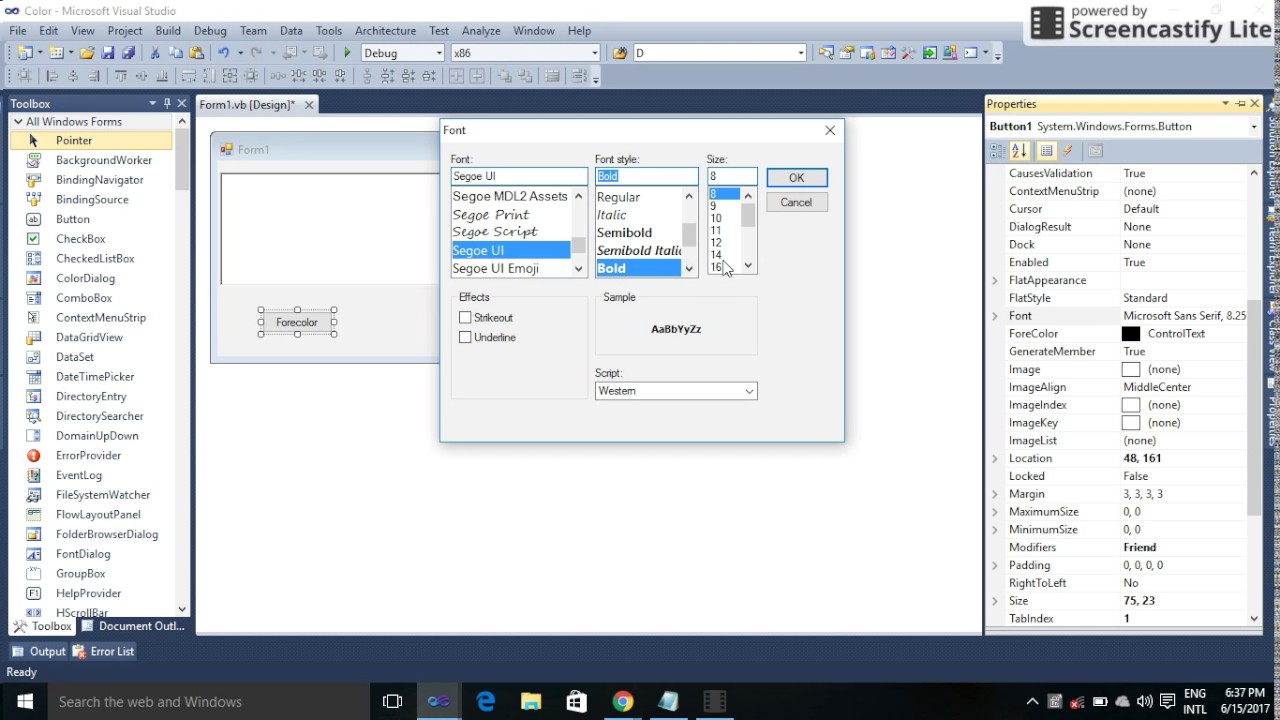Image resolution: width=1280 pixels, height=720 pixels.
Task: Click the Font name input field
Action: [519, 176]
